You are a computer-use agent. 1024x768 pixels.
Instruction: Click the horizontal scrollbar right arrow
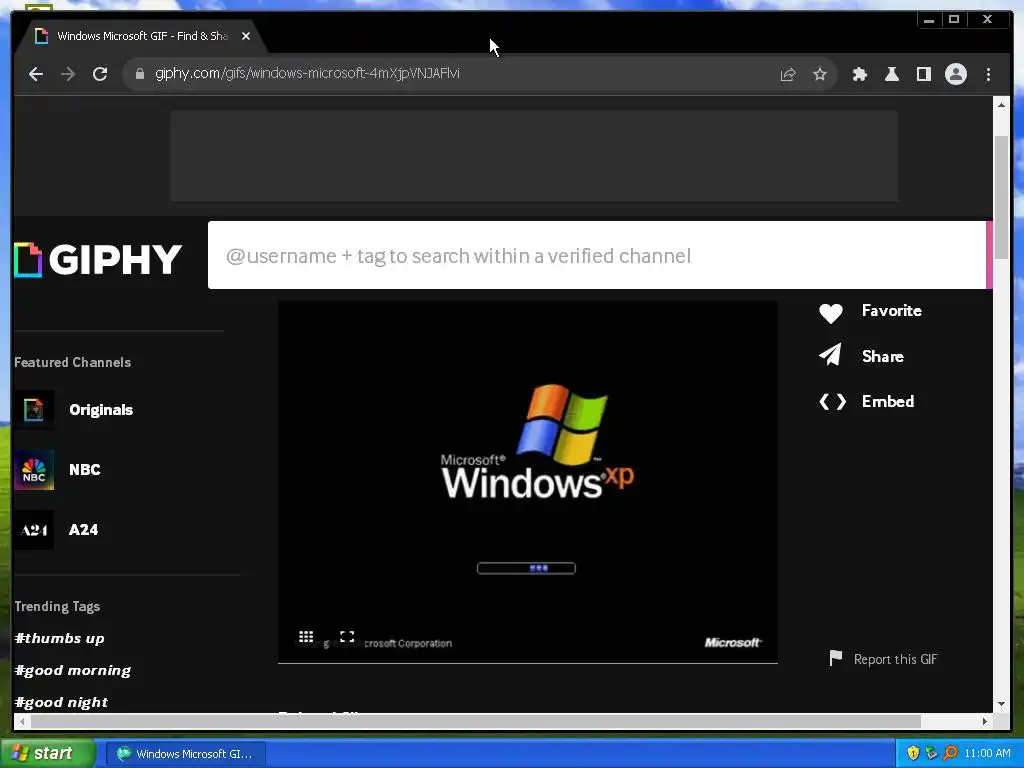click(985, 721)
